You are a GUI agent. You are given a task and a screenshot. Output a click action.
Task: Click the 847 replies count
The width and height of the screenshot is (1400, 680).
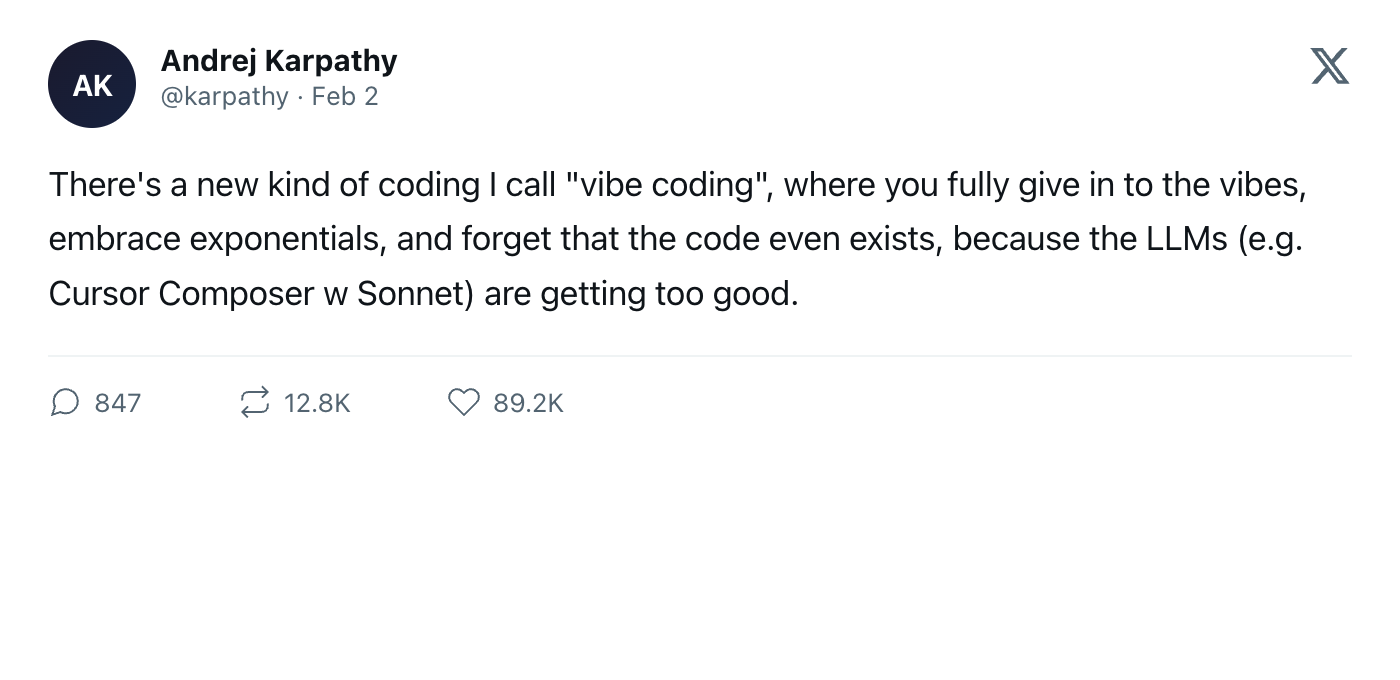(x=117, y=403)
